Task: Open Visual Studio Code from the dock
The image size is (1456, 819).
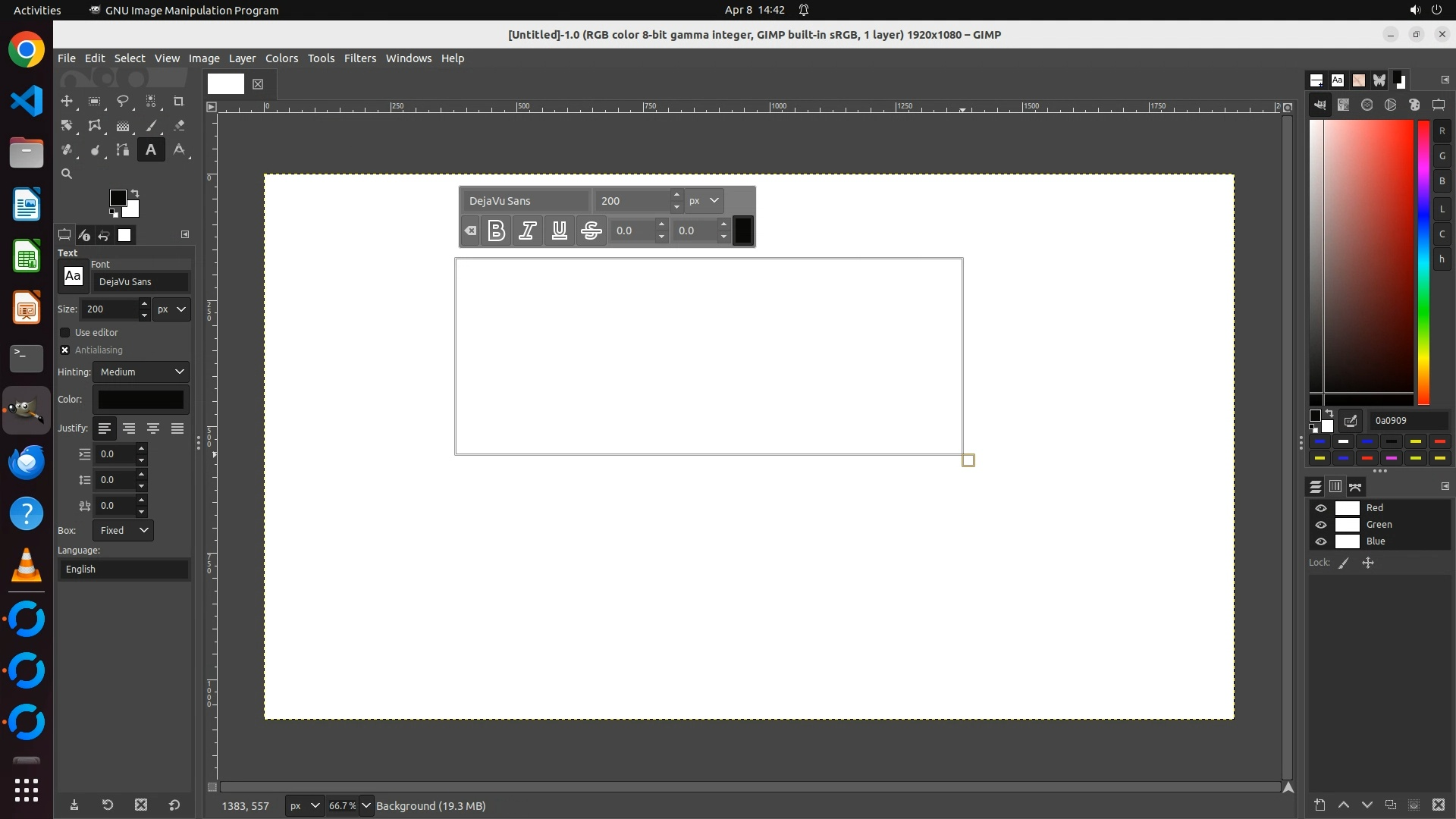Action: pyautogui.click(x=27, y=102)
